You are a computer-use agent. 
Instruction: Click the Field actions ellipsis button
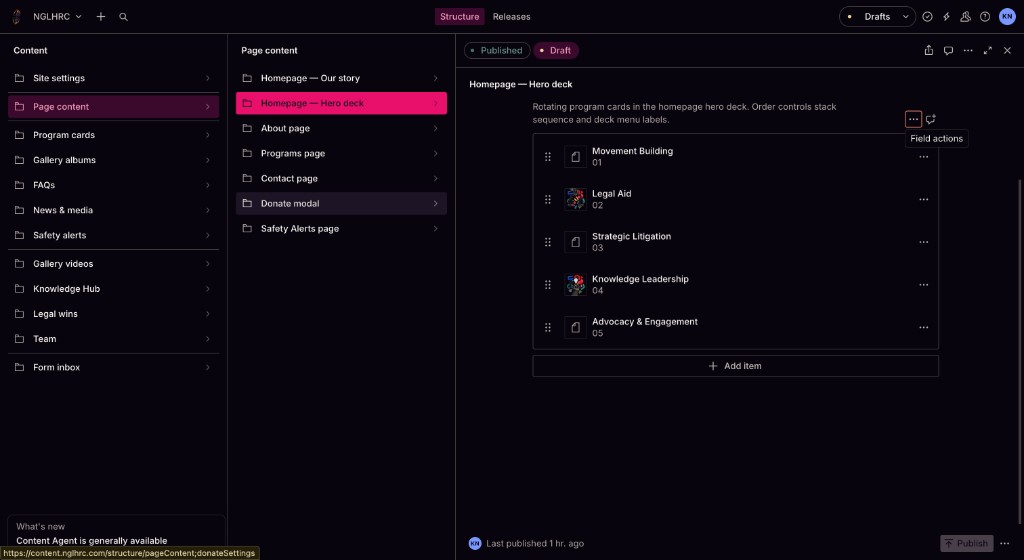[913, 119]
